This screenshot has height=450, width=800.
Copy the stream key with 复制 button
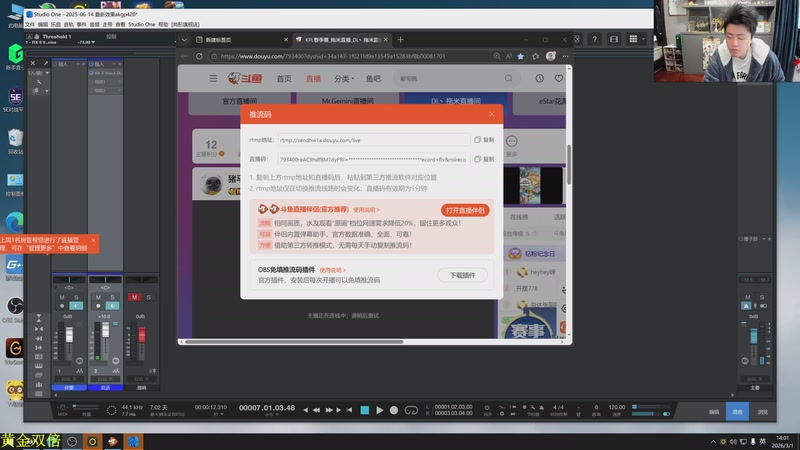[x=484, y=159]
